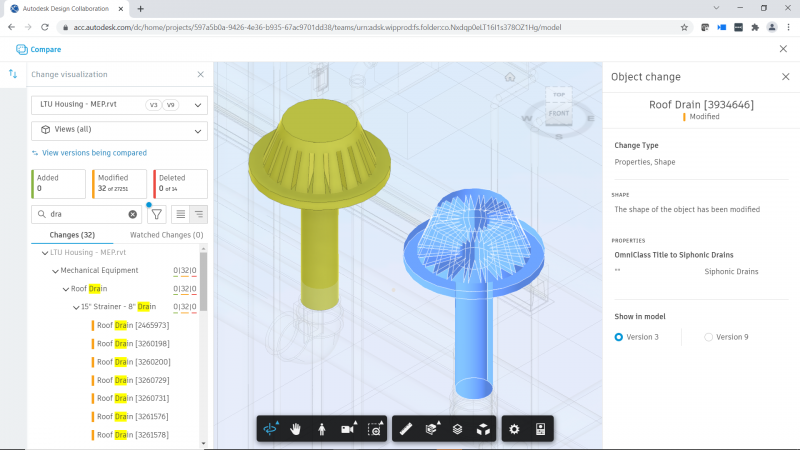Select the Changes (32) tab
This screenshot has width=800, height=450.
click(x=72, y=235)
